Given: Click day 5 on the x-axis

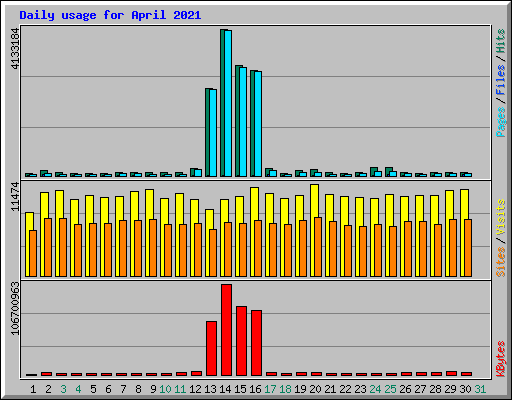Looking at the screenshot, I should [93, 389].
